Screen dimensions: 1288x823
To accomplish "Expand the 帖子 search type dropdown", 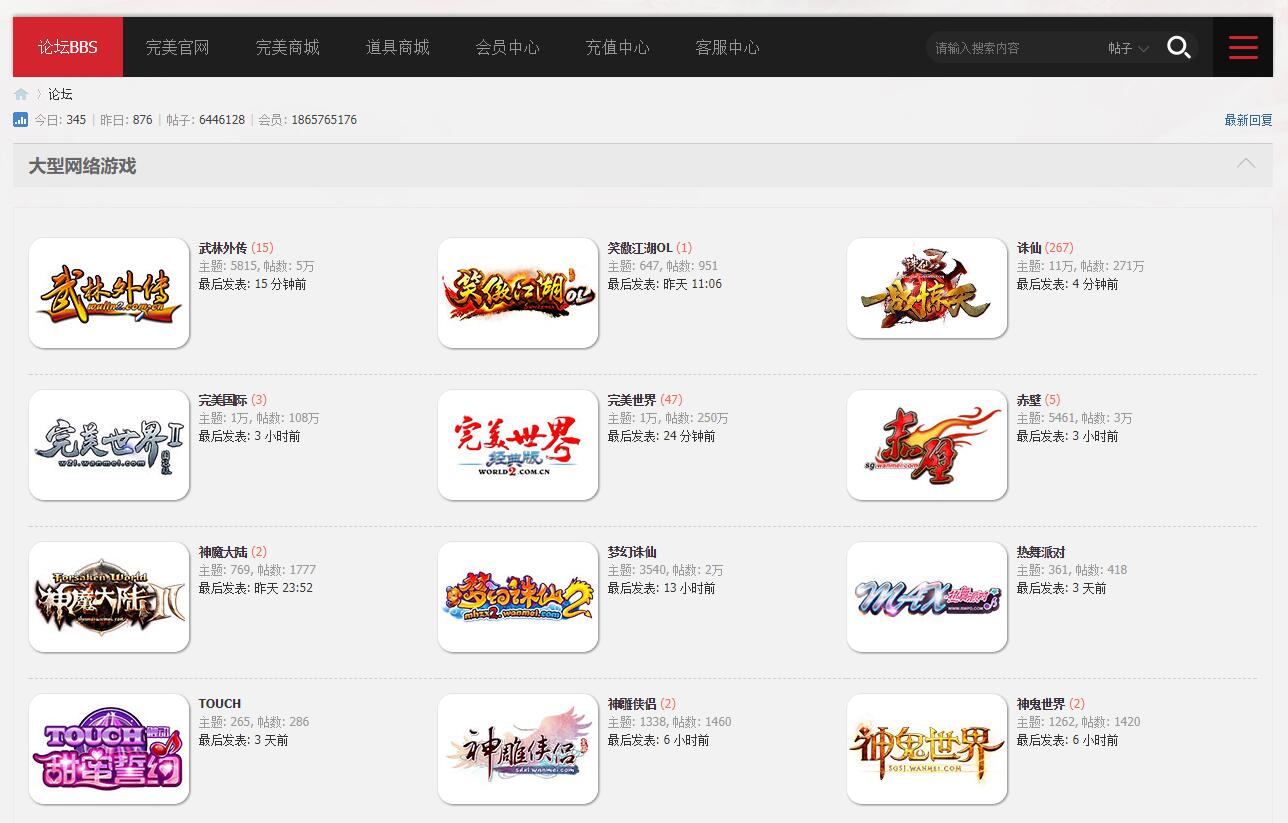I will pos(1128,48).
